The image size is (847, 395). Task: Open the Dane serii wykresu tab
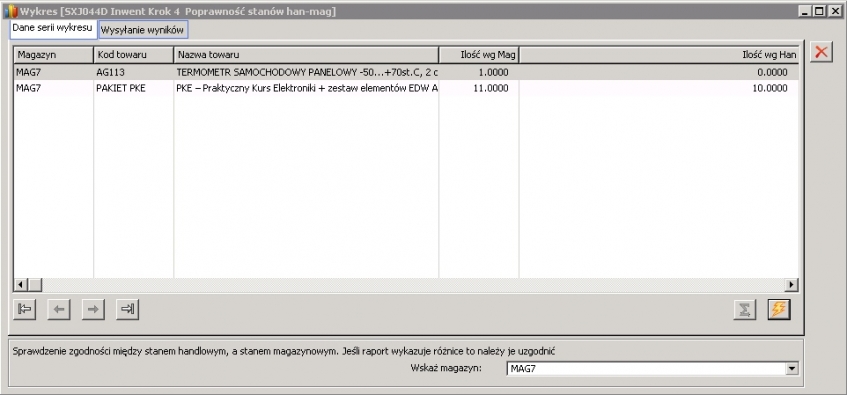[53, 28]
